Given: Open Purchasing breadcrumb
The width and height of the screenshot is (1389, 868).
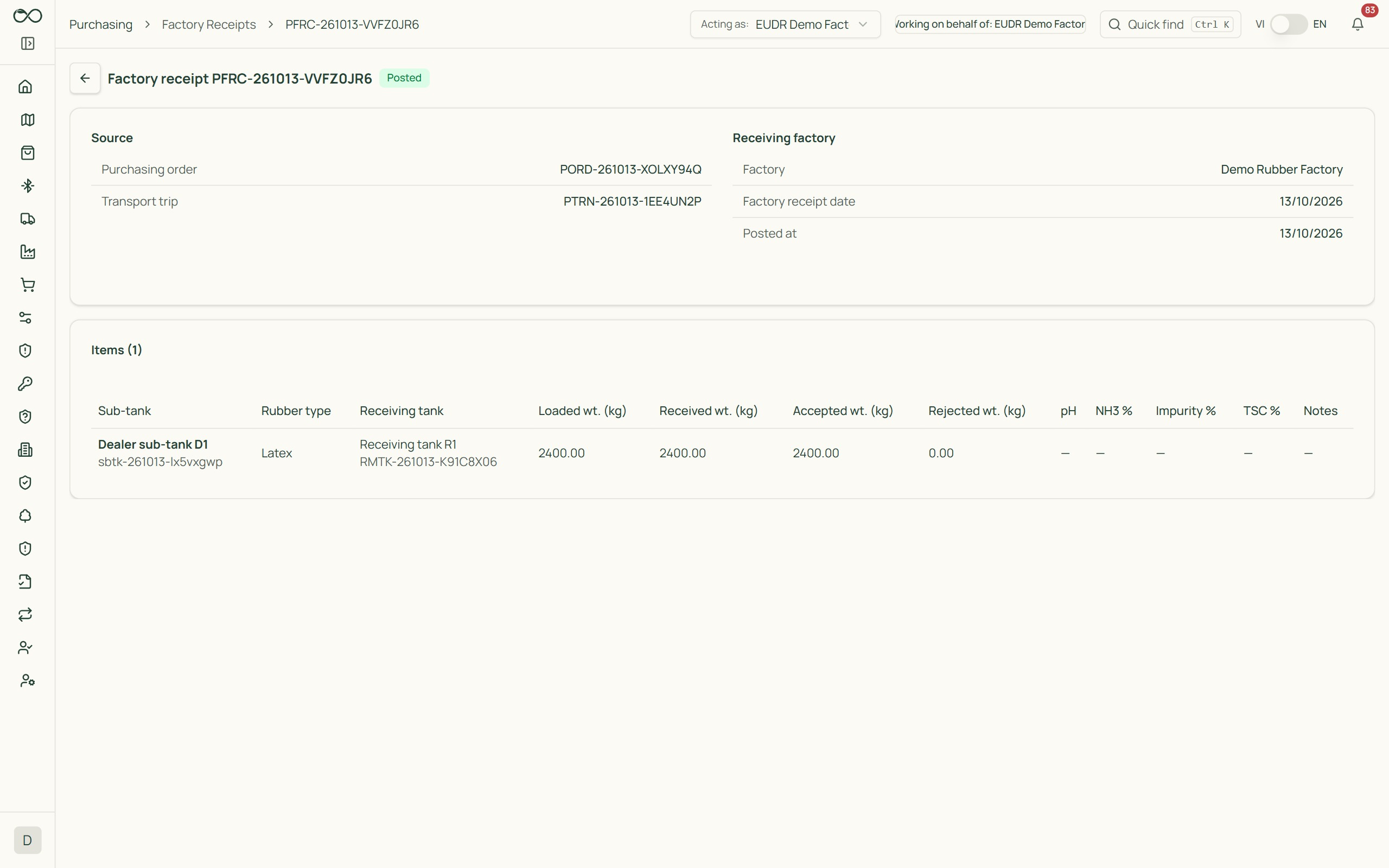Looking at the screenshot, I should [101, 24].
